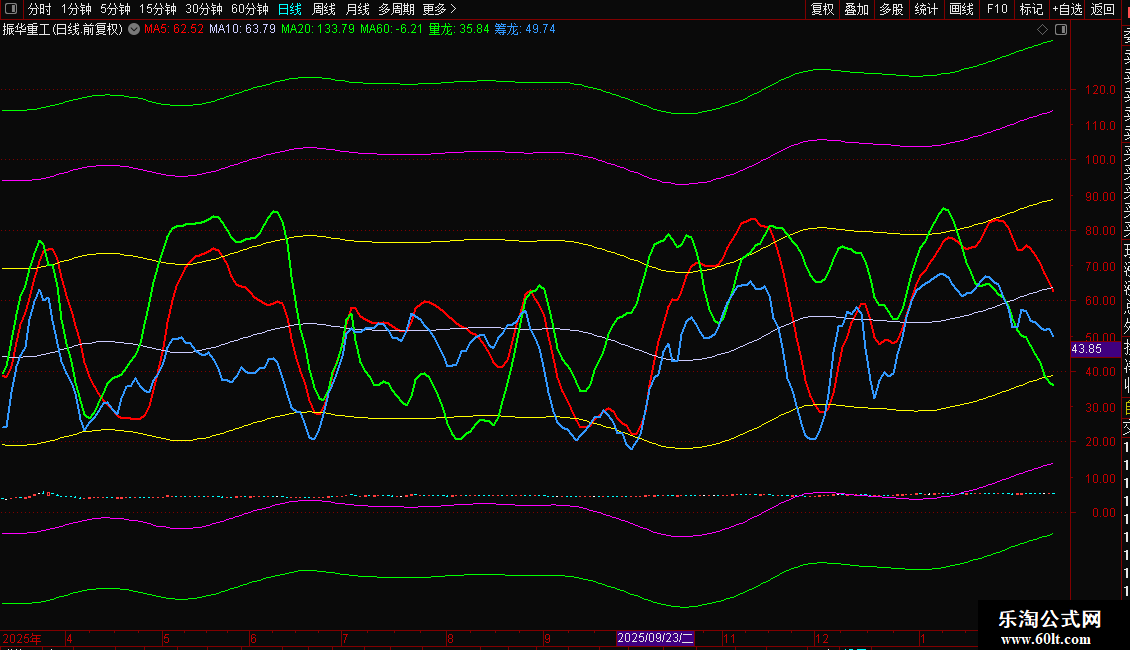Click the diamond icon above the chart
Screen dimensions: 1130x650
click(x=1043, y=29)
